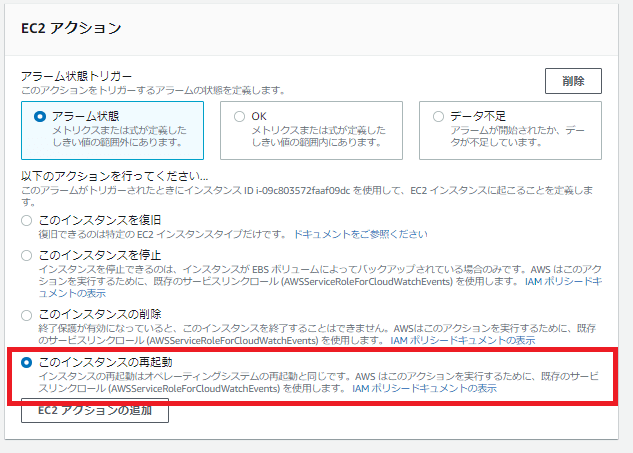The width and height of the screenshot is (633, 453).
Task: Click the EC2 アクション section heading
Action: coord(71,28)
